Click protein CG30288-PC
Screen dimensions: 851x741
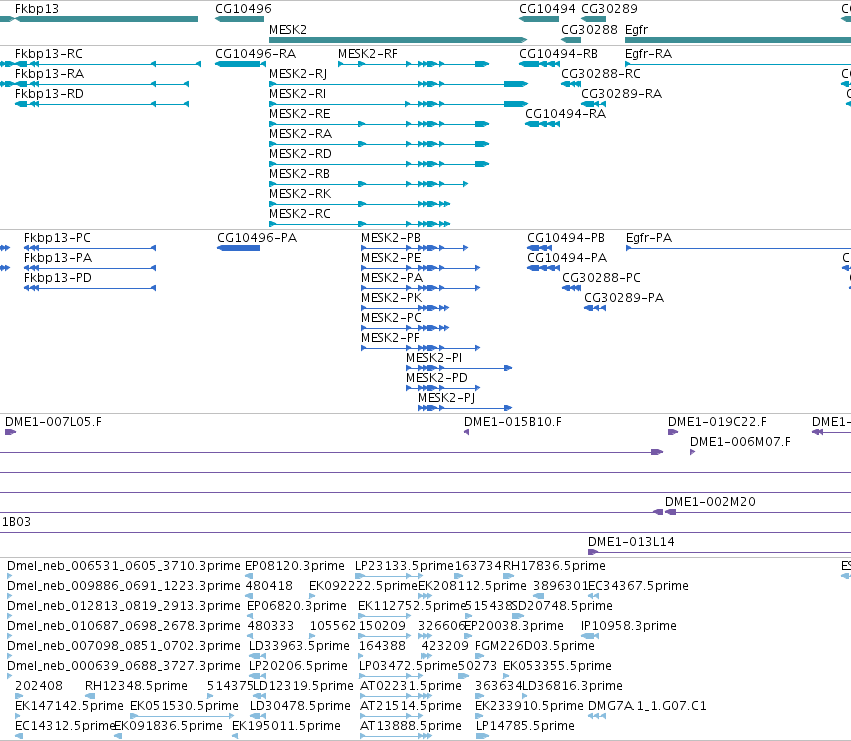tap(601, 278)
